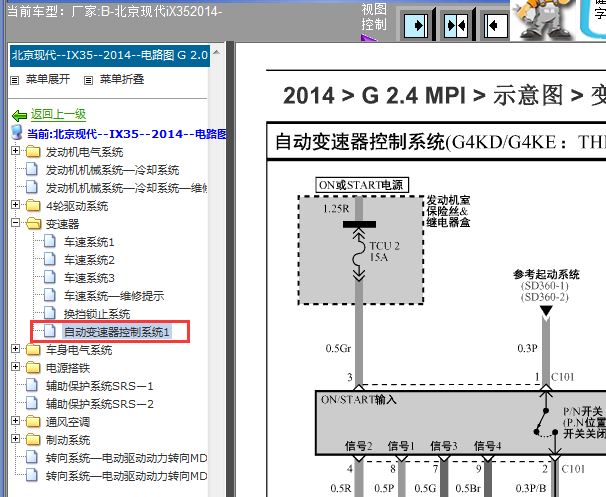This screenshot has height=497, width=606.
Task: Click the 2014 > G 2.4 MPI diagram heading
Action: (x=444, y=95)
